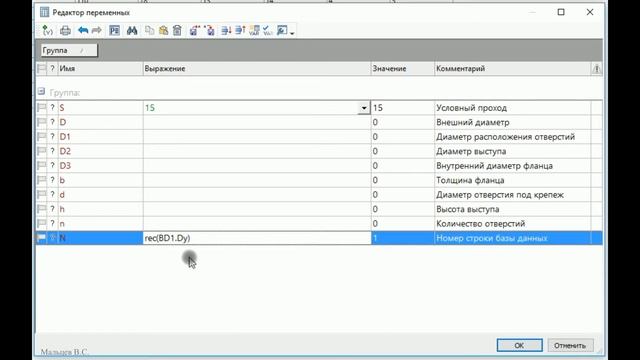Viewport: 640px width, 360px height.
Task: Select comment Условный проход
Action: point(471,108)
